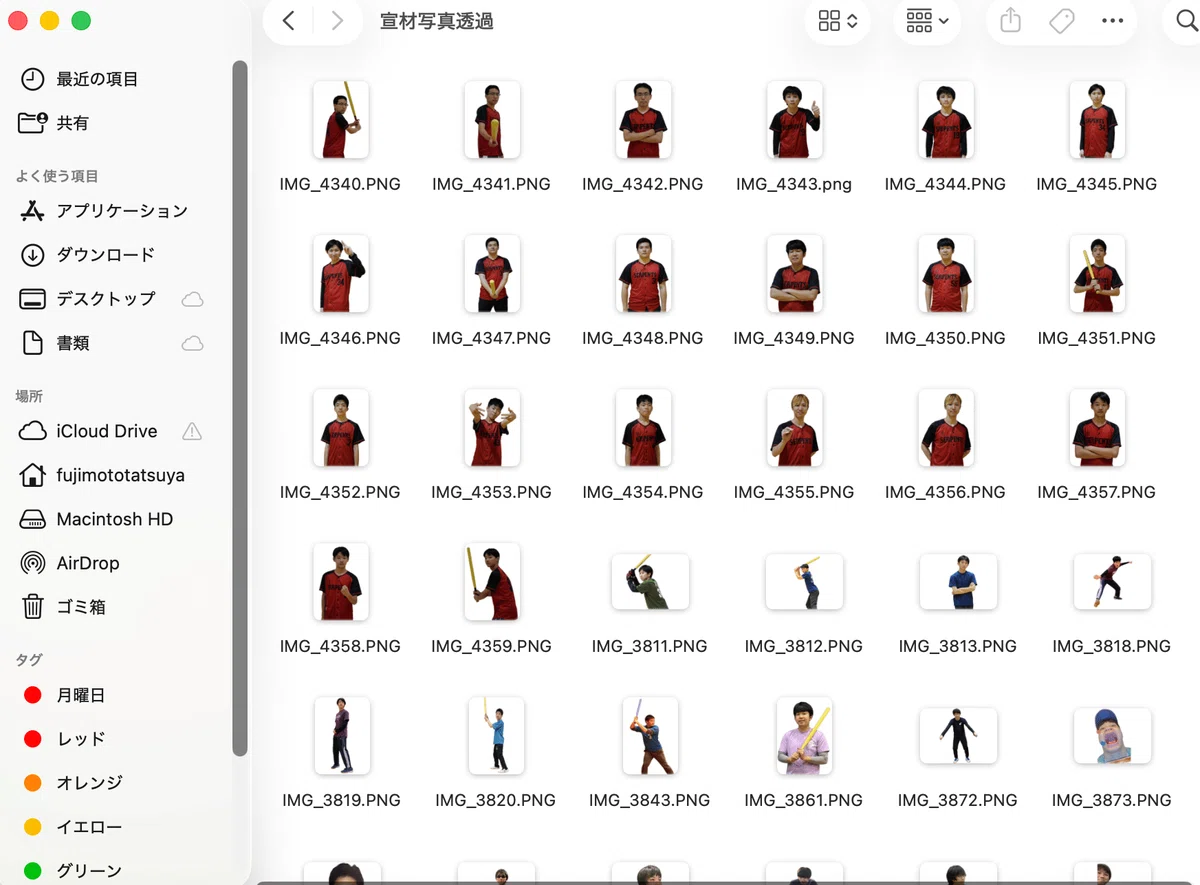The image size is (1200, 885).
Task: Open the icon view switcher dropdown
Action: [837, 21]
